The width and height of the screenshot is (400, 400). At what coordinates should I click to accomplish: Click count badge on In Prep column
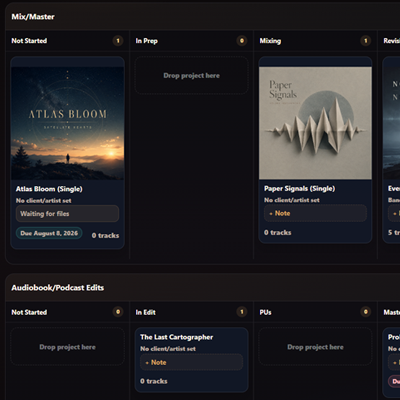pyautogui.click(x=242, y=41)
